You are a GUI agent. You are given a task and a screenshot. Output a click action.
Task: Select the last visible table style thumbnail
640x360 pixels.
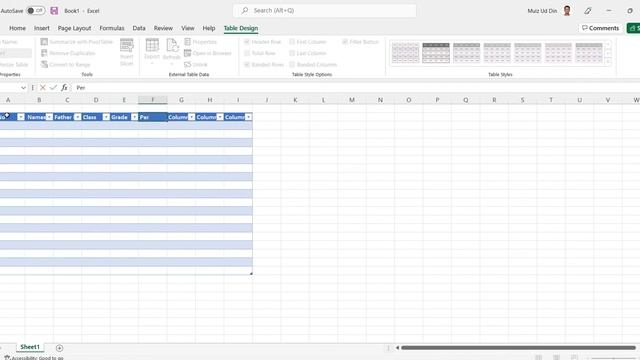pyautogui.click(x=589, y=53)
